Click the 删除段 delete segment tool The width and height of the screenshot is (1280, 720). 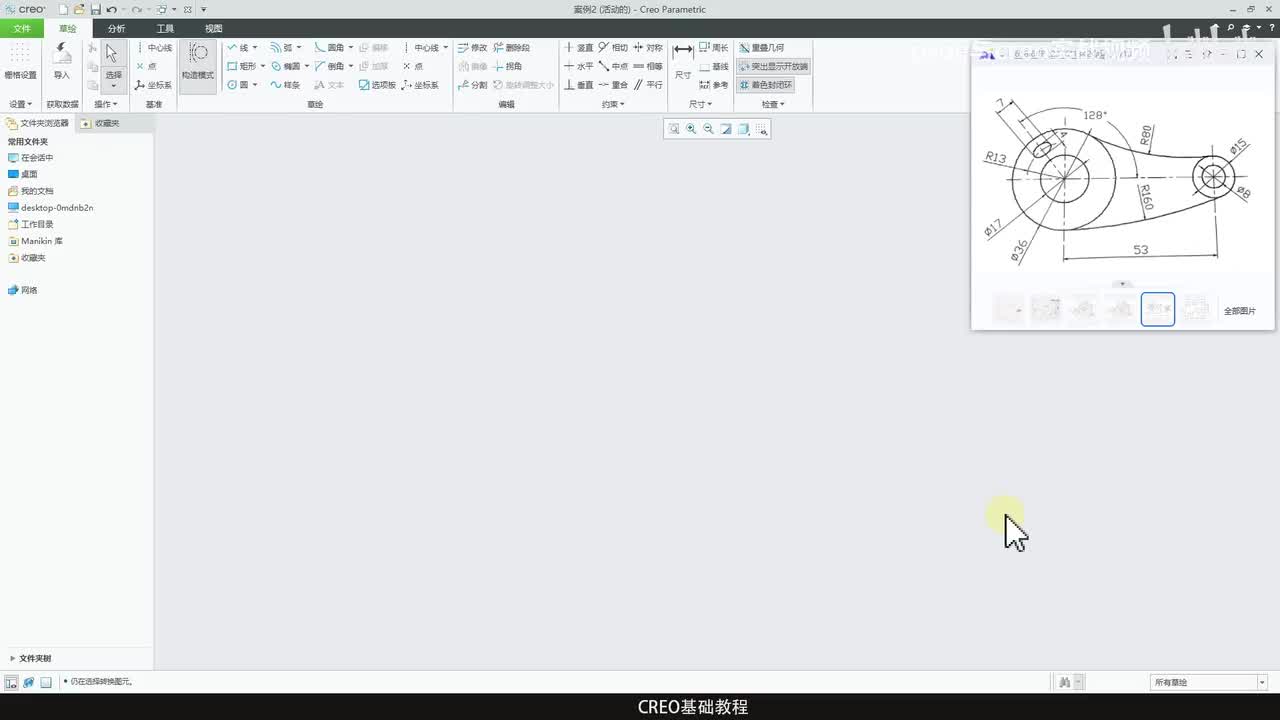point(511,47)
